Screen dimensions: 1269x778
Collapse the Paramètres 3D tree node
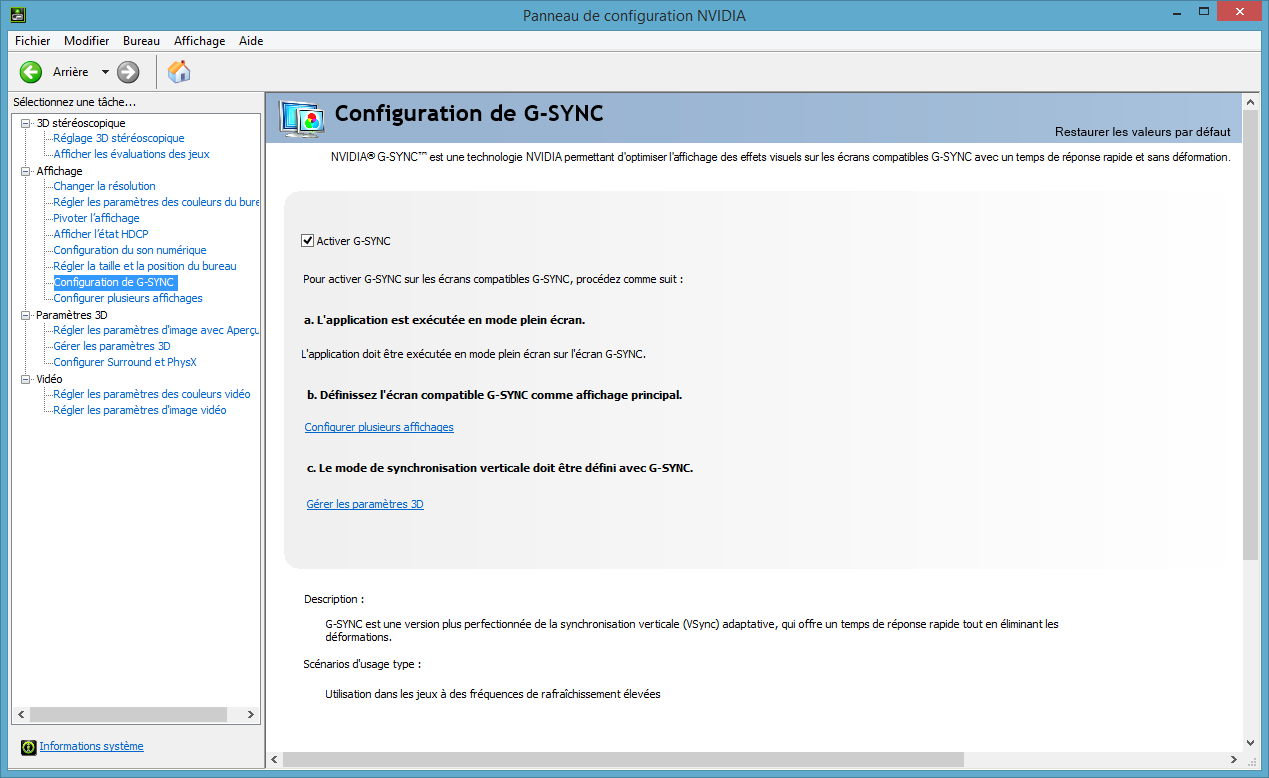26,315
